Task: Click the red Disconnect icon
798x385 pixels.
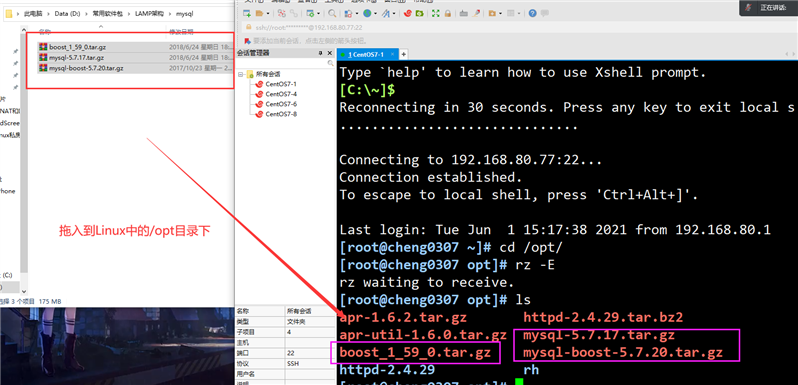Action: click(x=282, y=13)
